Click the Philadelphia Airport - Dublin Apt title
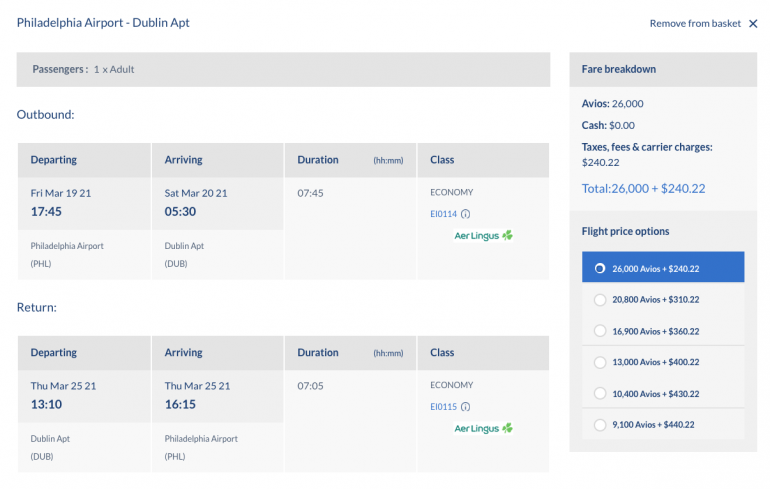 103,23
